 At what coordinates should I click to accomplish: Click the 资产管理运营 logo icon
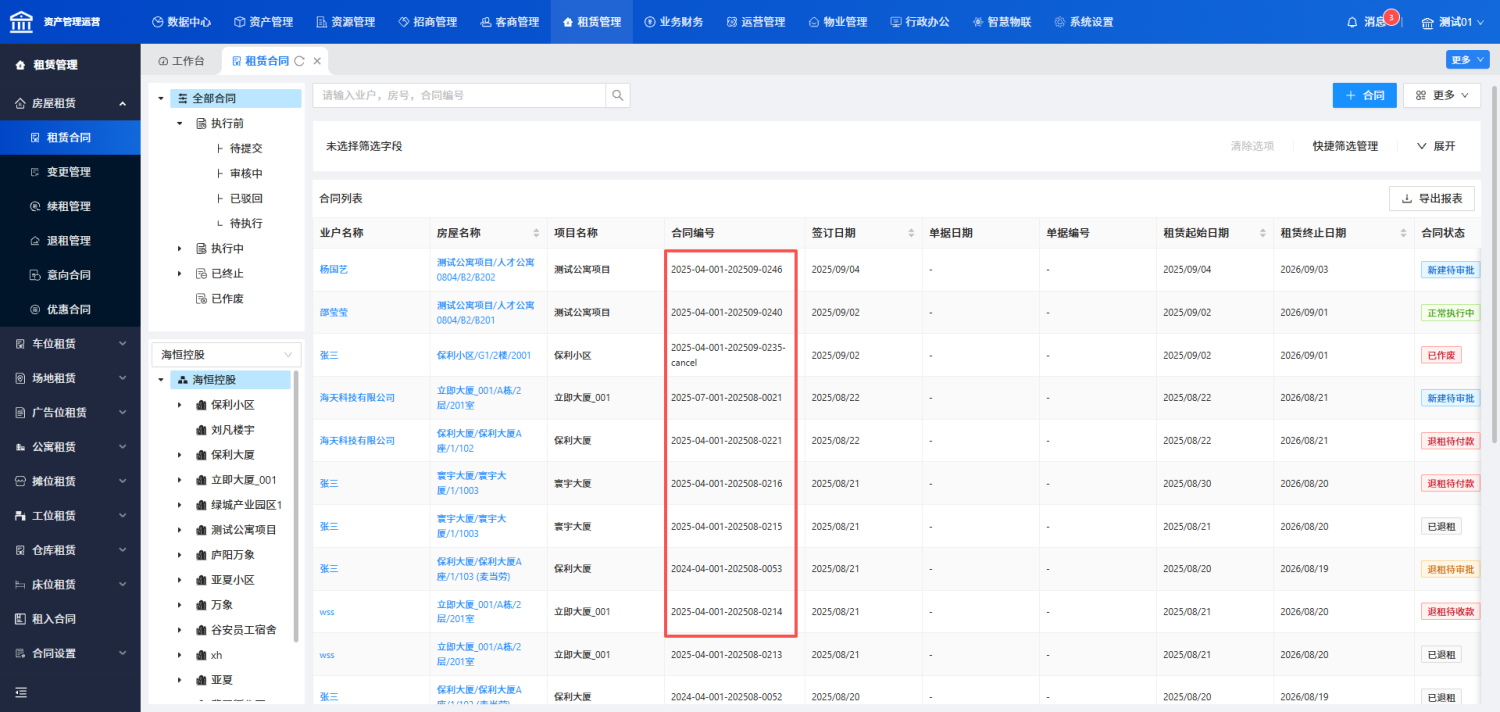click(x=21, y=21)
